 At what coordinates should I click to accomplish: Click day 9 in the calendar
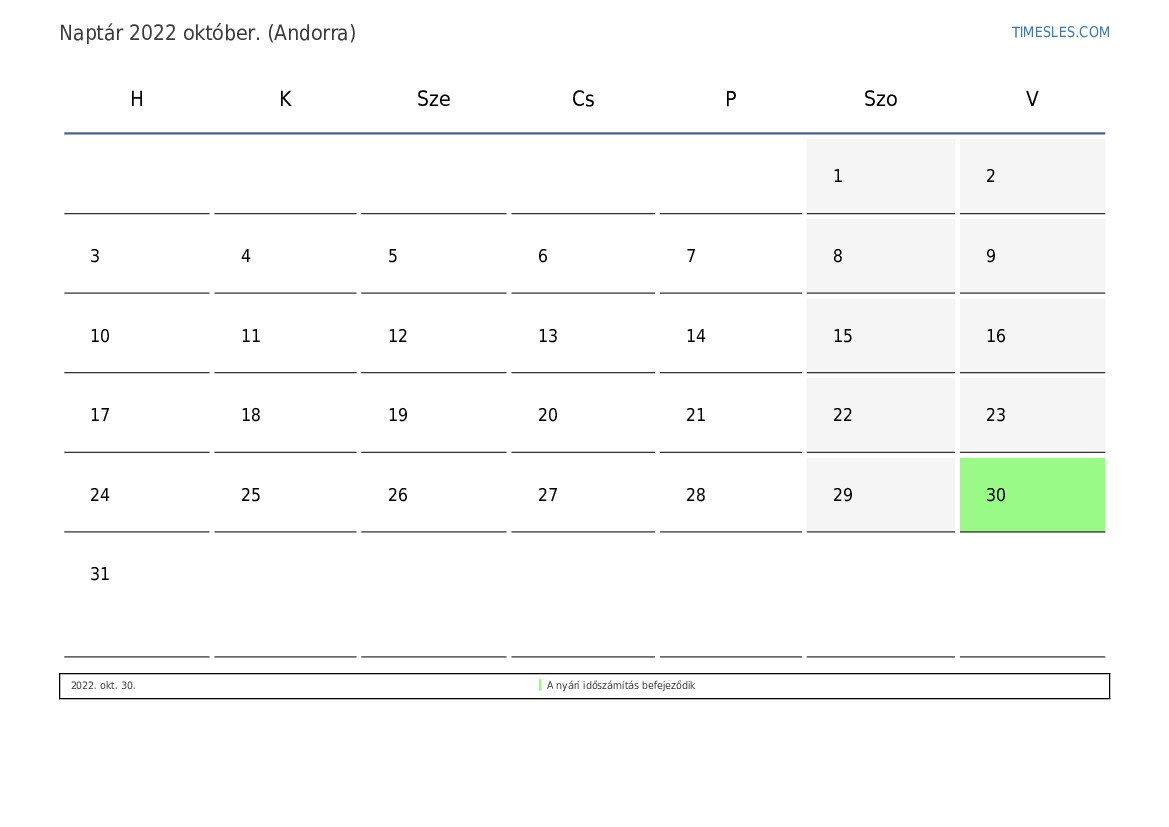click(x=1032, y=256)
